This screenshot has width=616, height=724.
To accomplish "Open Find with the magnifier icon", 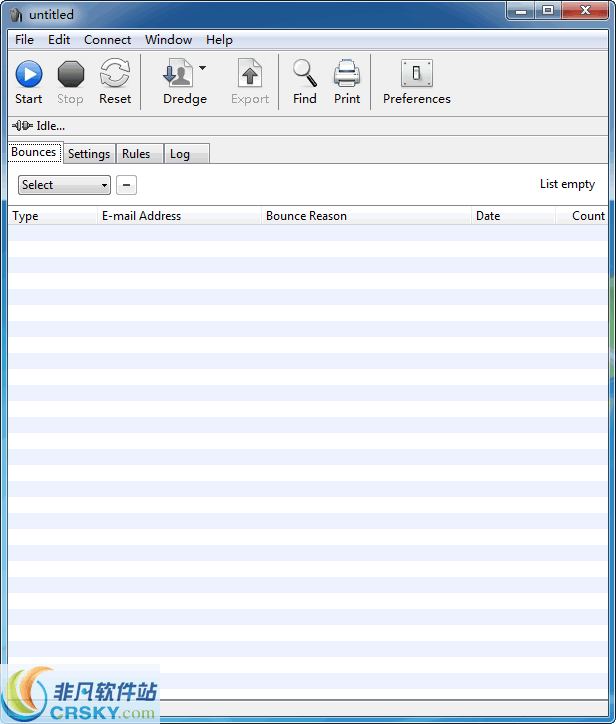I will [x=305, y=73].
